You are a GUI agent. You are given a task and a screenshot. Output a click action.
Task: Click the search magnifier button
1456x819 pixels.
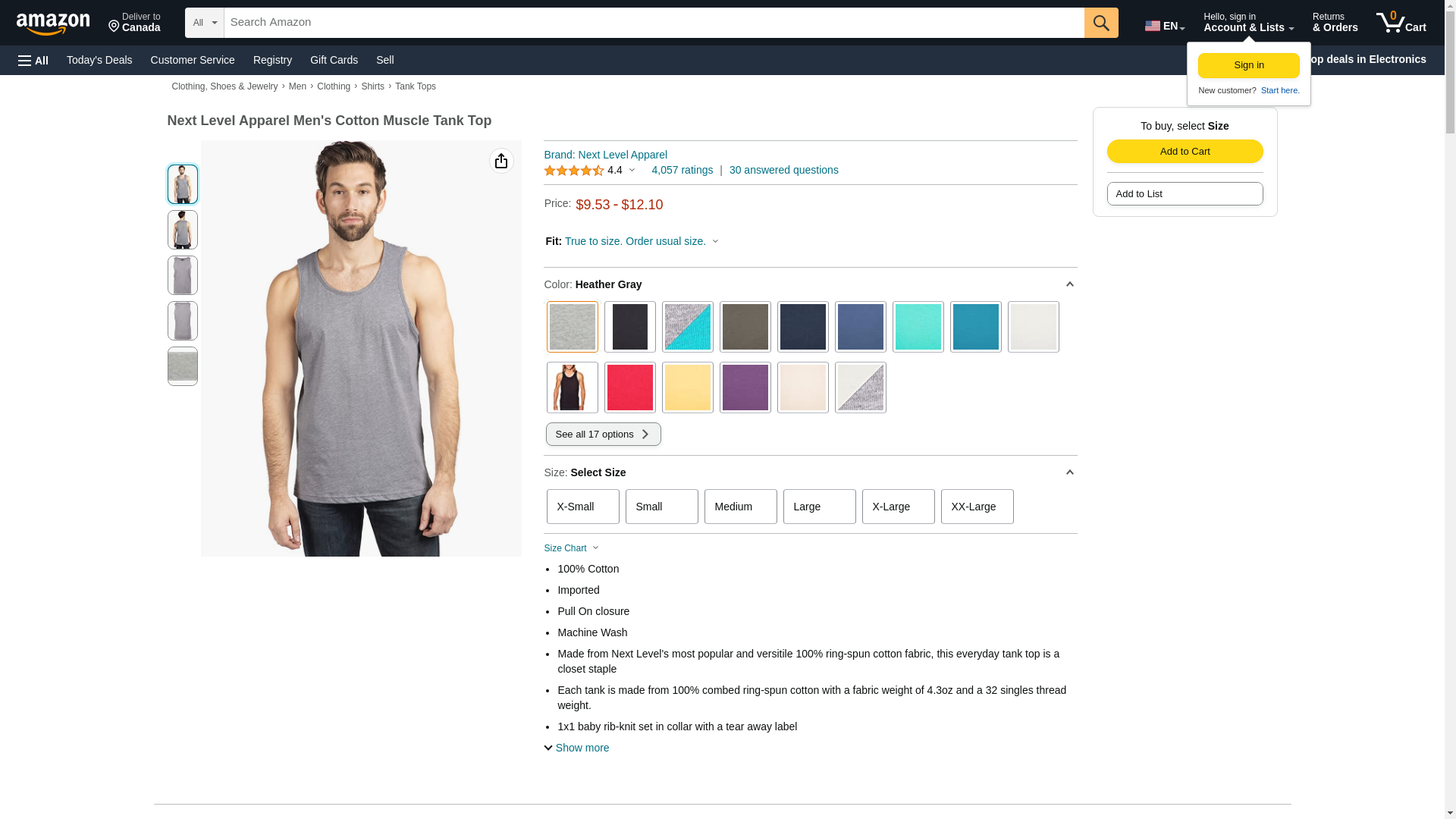click(1101, 23)
